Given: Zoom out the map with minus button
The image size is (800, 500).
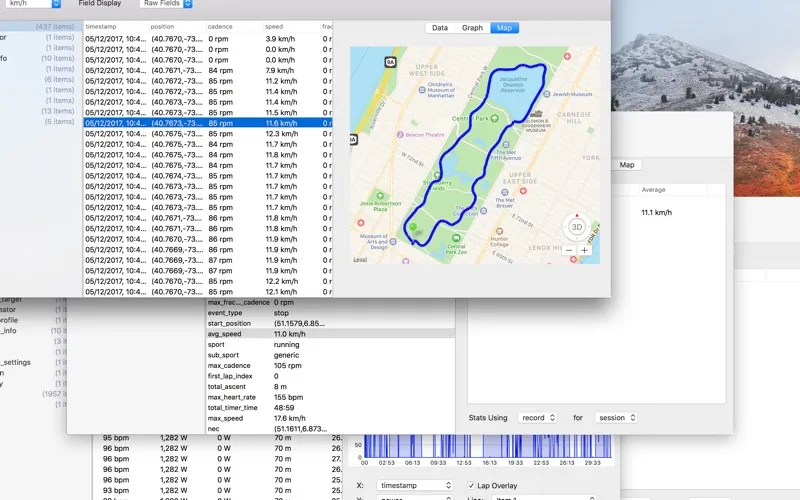Looking at the screenshot, I should pos(569,250).
